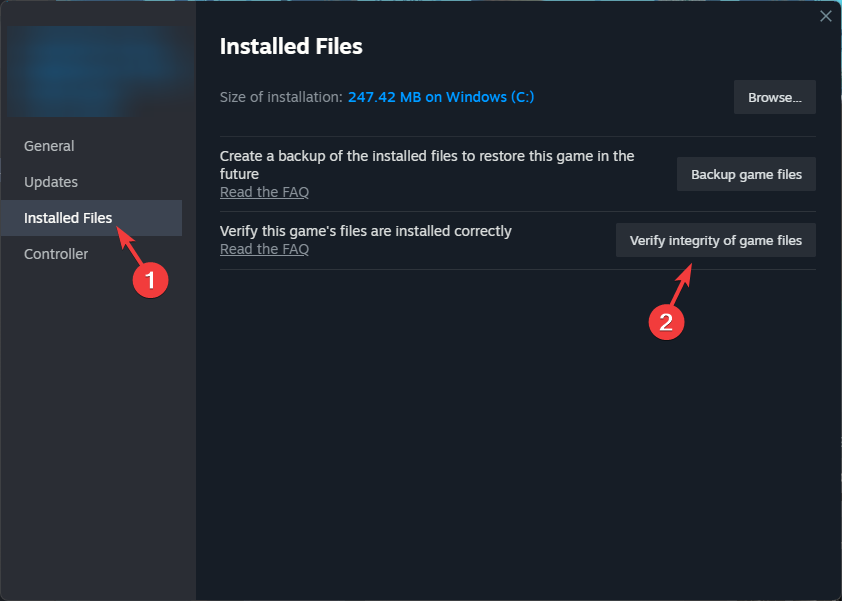Click the red callout marker numbered 1
Viewport: 842px width, 601px height.
point(150,280)
